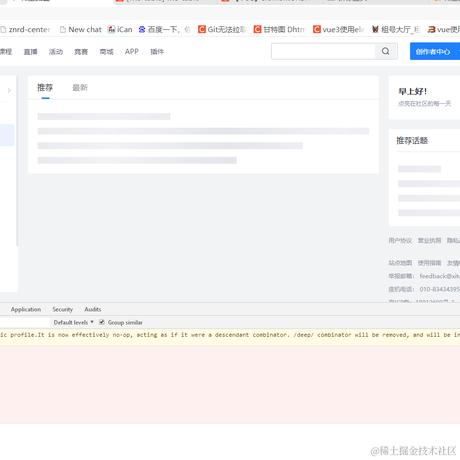Image resolution: width=460 pixels, height=460 pixels.
Task: Open the Default levels dropdown
Action: coord(73,322)
